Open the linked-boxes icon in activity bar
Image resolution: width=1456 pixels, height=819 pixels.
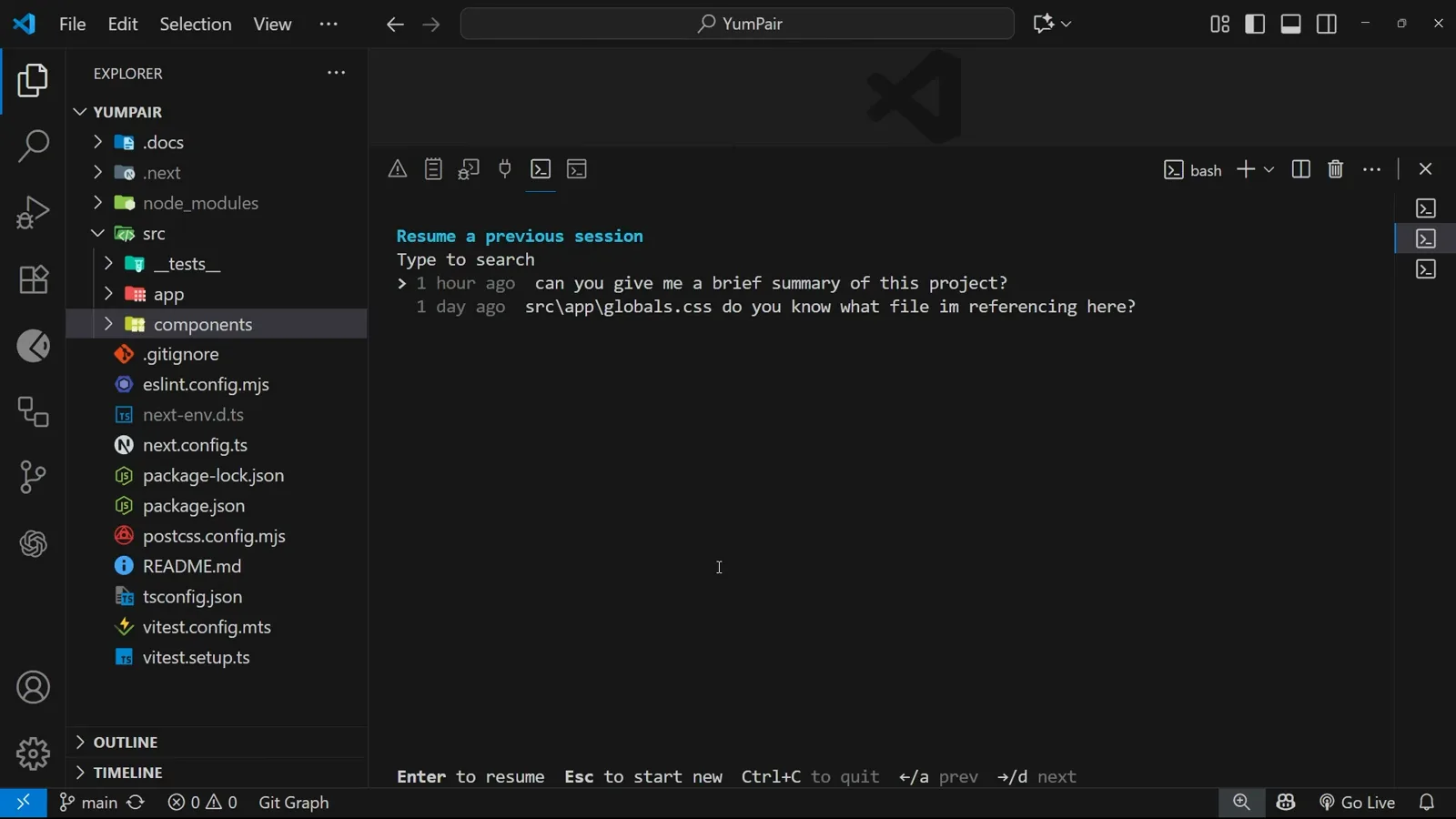point(33,412)
